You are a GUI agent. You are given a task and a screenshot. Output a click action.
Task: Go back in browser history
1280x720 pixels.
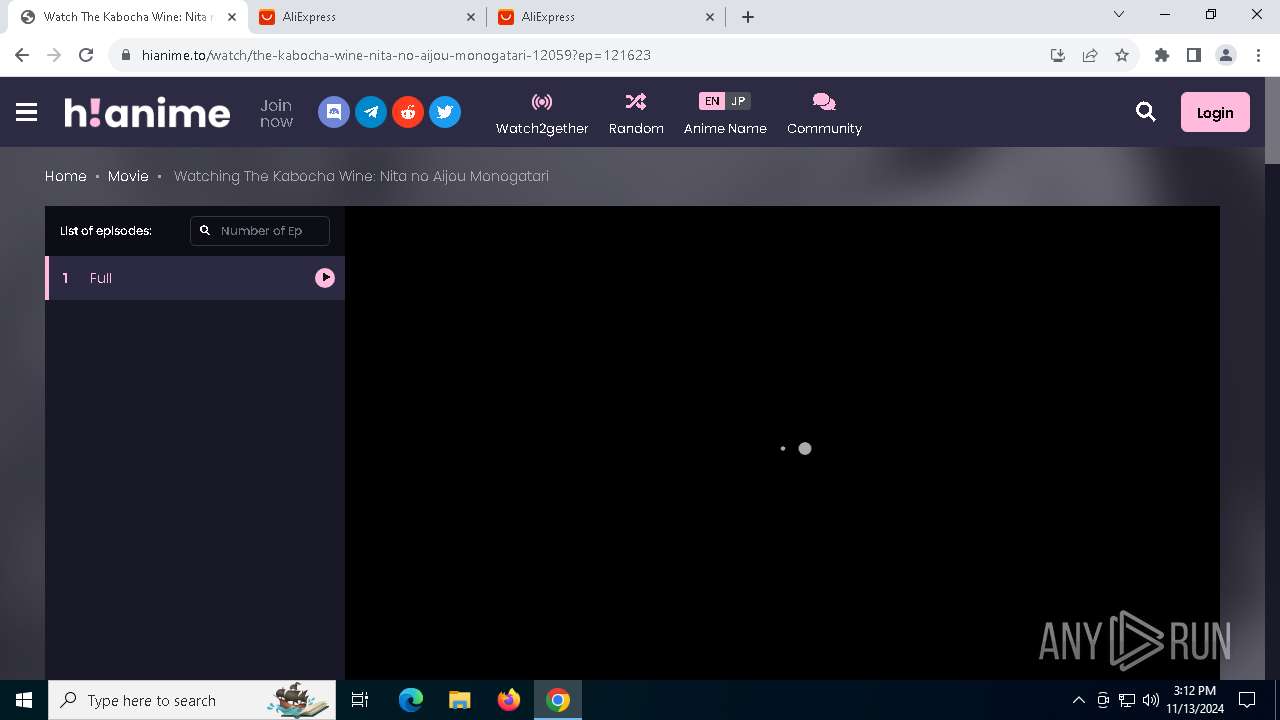(22, 55)
